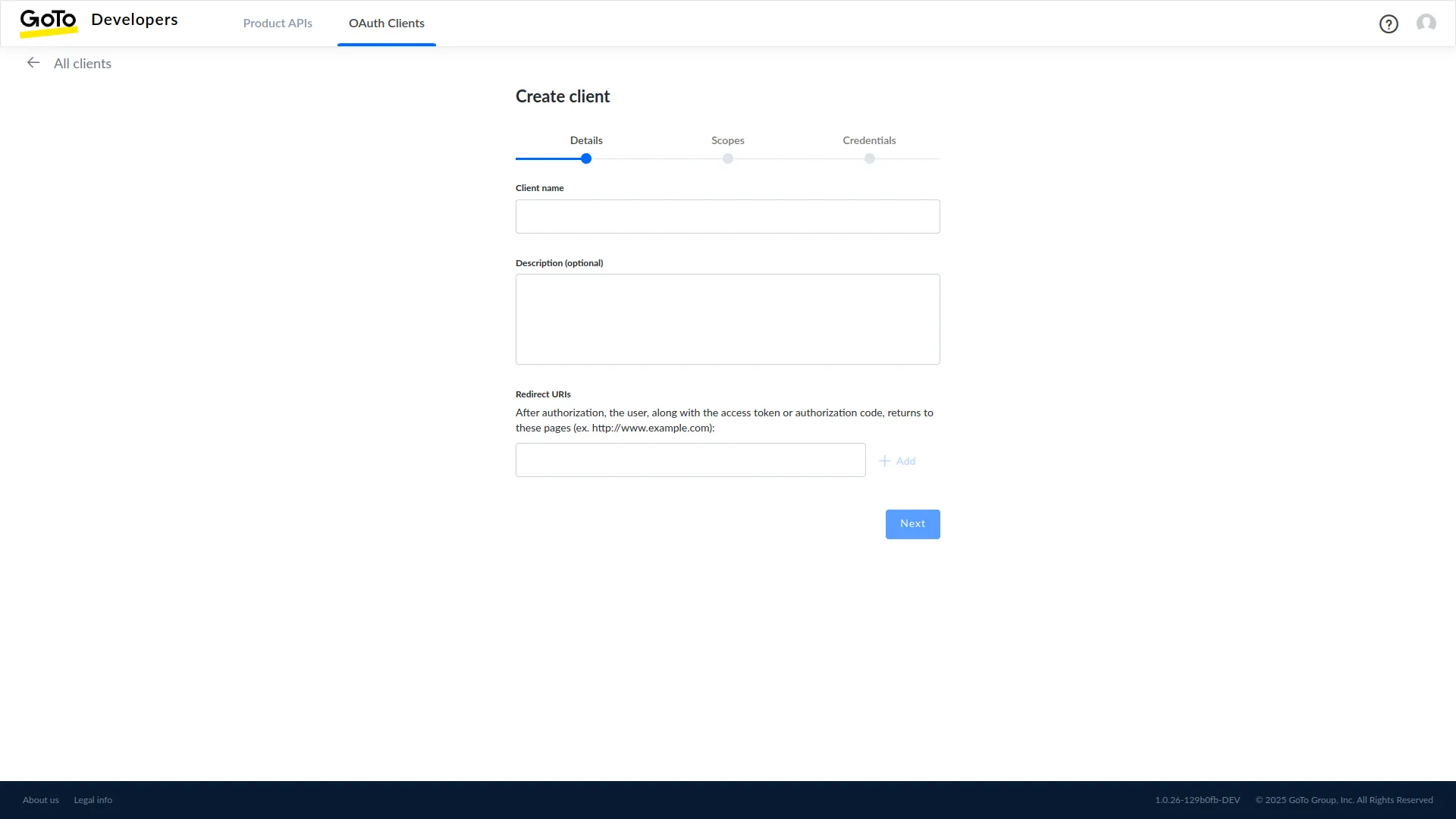
Task: Click the GoTo logo
Action: point(49,21)
